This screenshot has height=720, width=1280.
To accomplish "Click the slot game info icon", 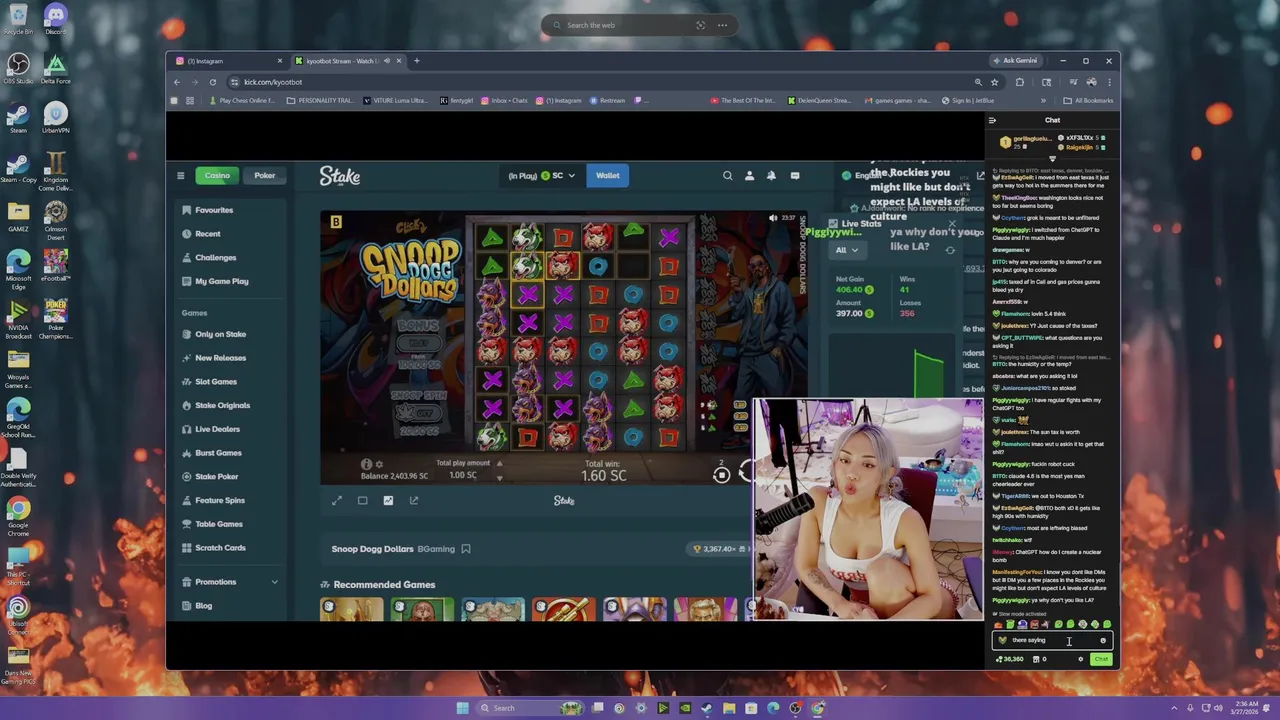I will (366, 464).
